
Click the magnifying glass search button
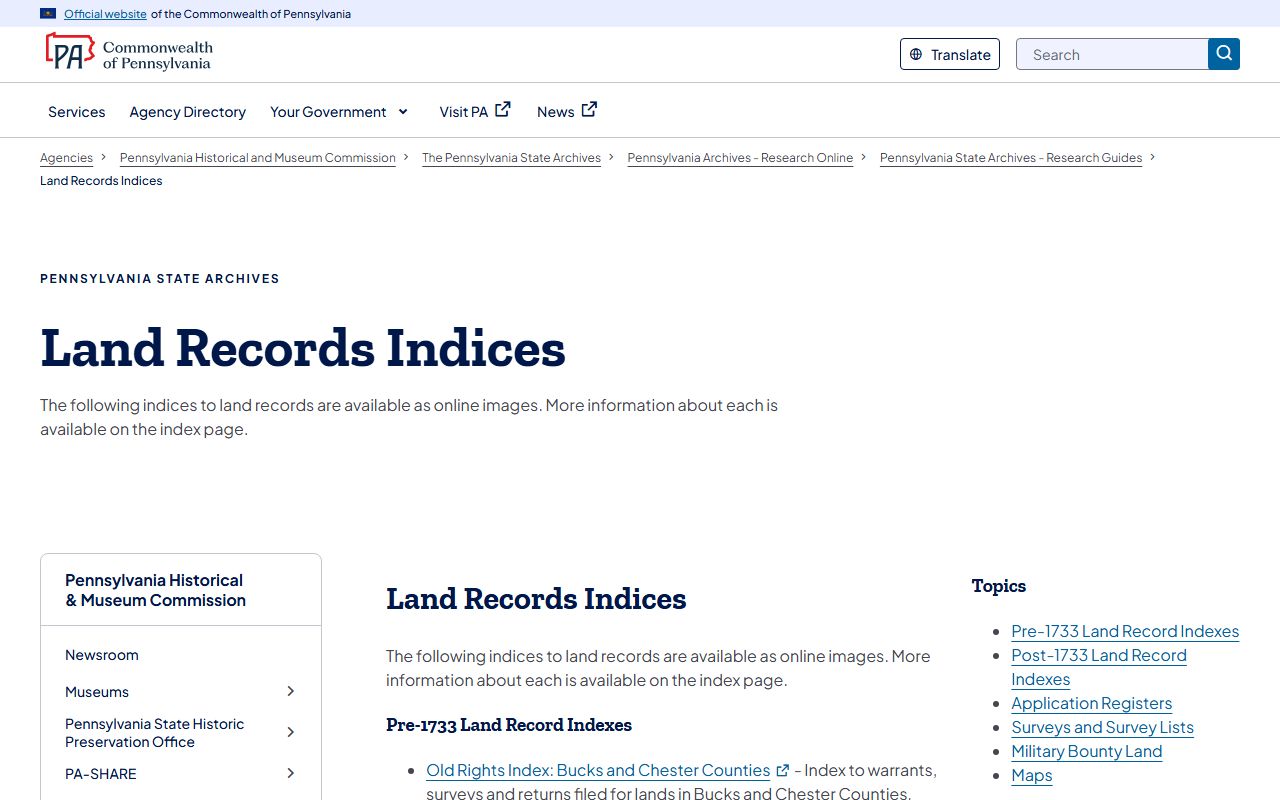tap(1224, 54)
